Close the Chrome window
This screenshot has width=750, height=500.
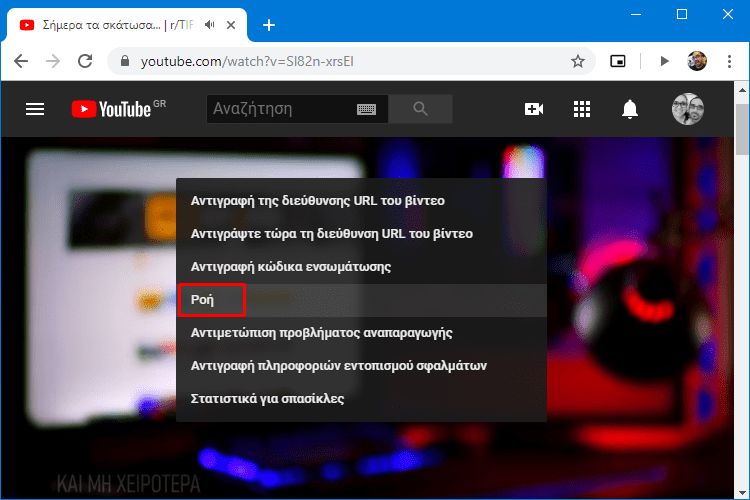pos(728,14)
